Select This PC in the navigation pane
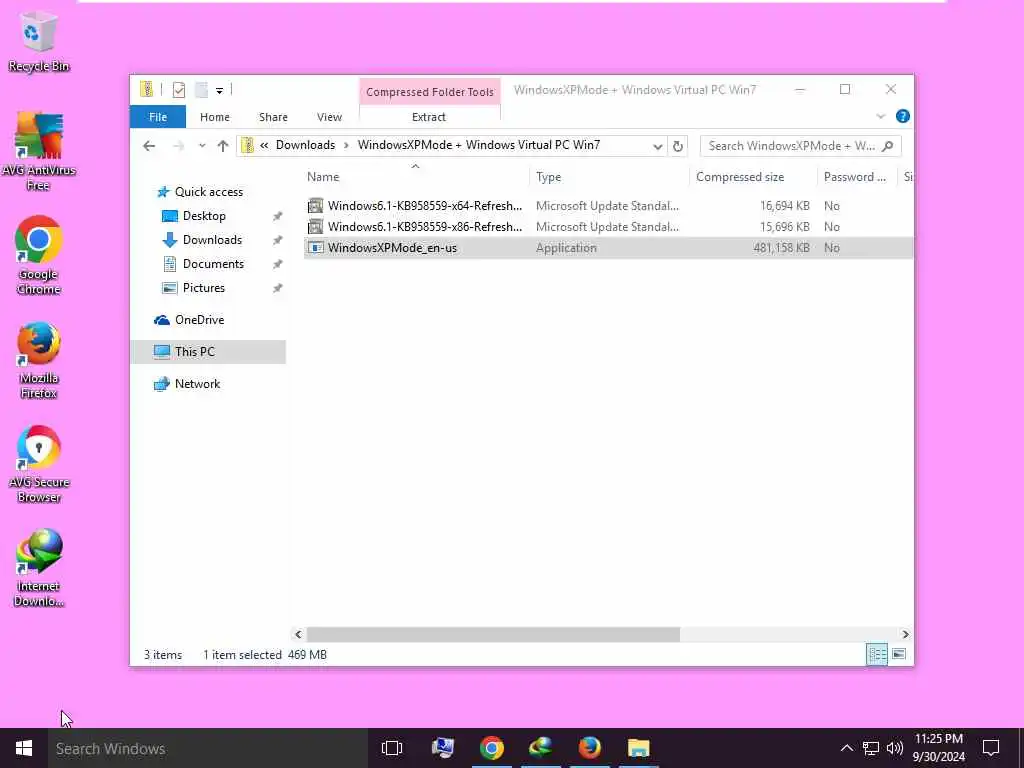 (x=208, y=351)
